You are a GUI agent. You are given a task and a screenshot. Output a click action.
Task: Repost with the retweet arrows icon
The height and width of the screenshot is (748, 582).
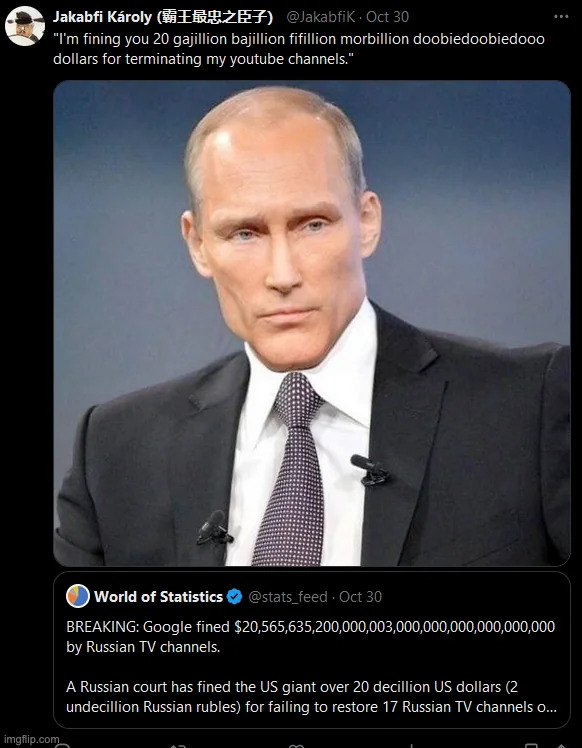(x=178, y=746)
